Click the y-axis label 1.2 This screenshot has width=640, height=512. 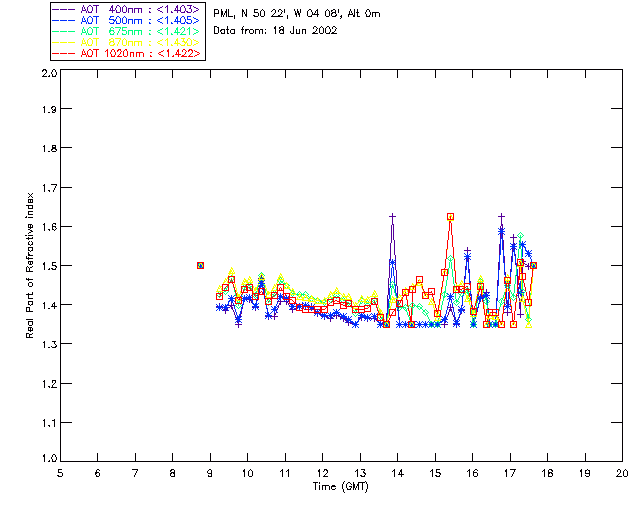click(x=49, y=384)
